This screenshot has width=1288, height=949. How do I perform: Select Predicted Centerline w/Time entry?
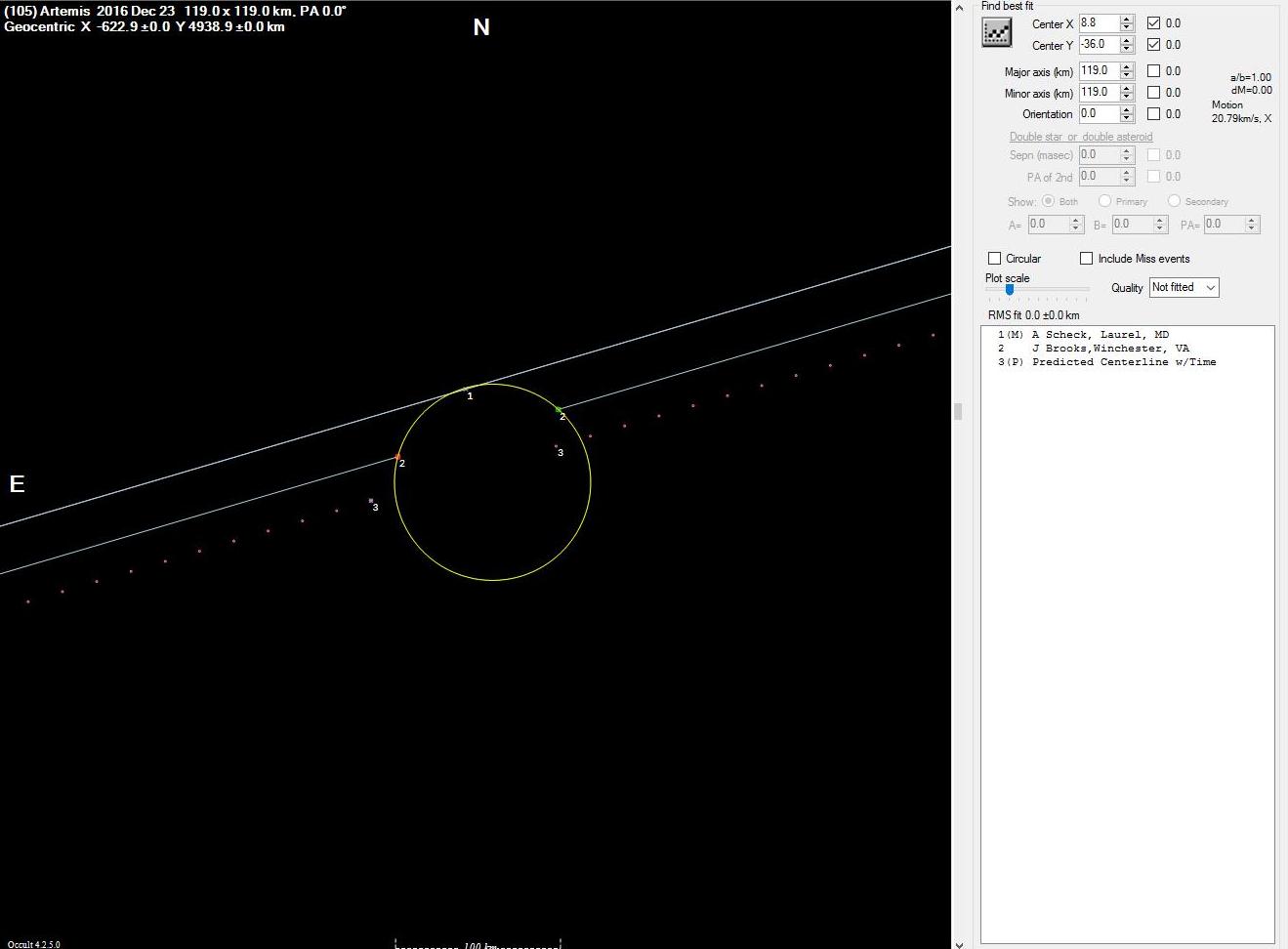point(1123,362)
